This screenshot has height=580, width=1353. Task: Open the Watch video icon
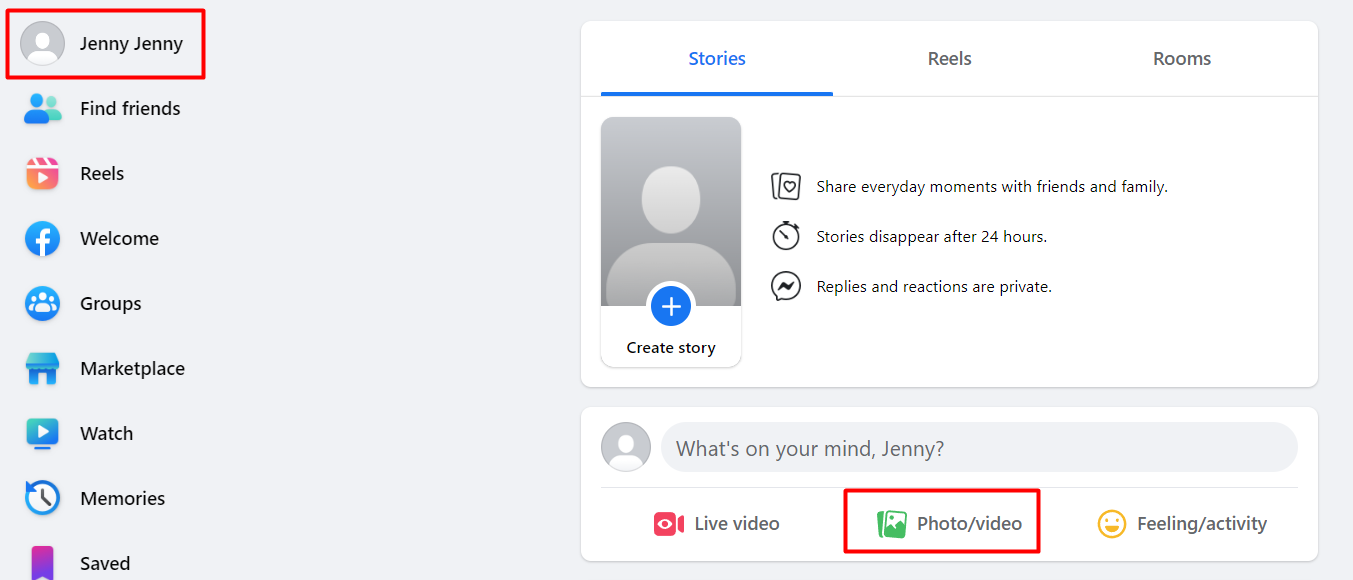pos(43,433)
